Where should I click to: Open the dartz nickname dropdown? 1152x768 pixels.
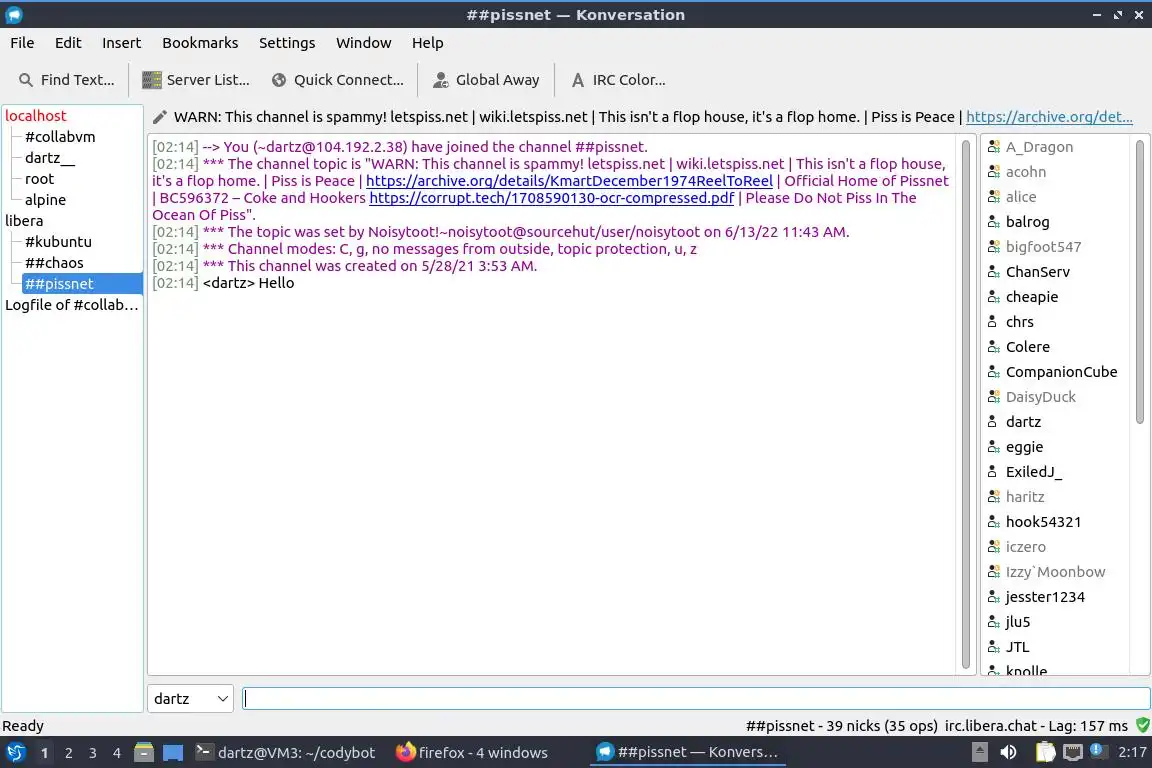(190, 698)
